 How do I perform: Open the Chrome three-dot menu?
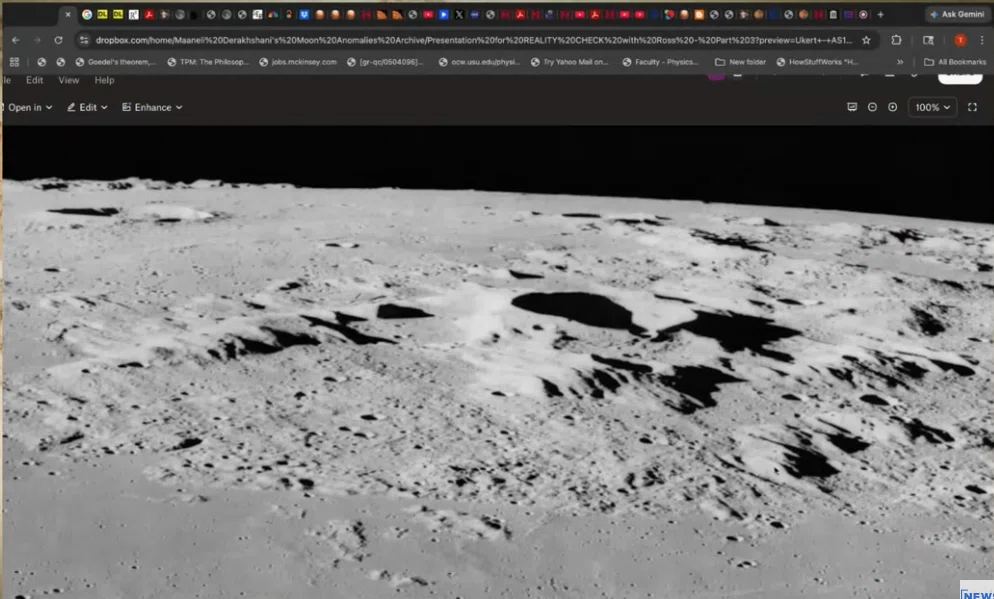pyautogui.click(x=981, y=40)
